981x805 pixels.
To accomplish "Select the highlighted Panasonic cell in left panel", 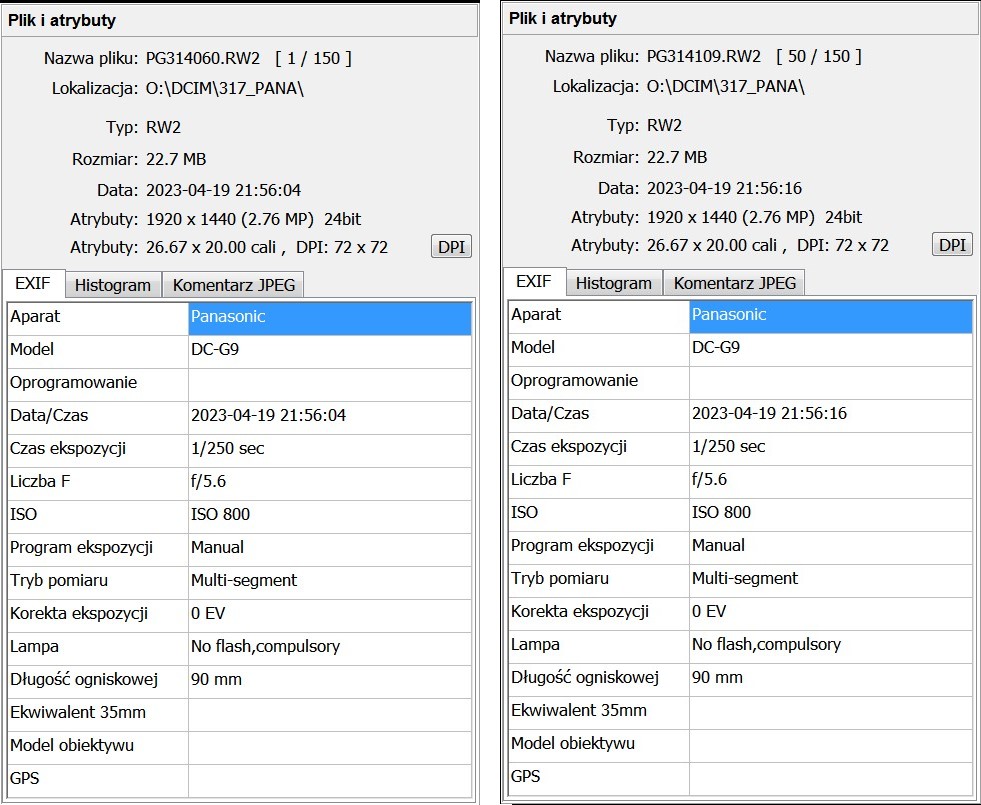I will [x=329, y=317].
